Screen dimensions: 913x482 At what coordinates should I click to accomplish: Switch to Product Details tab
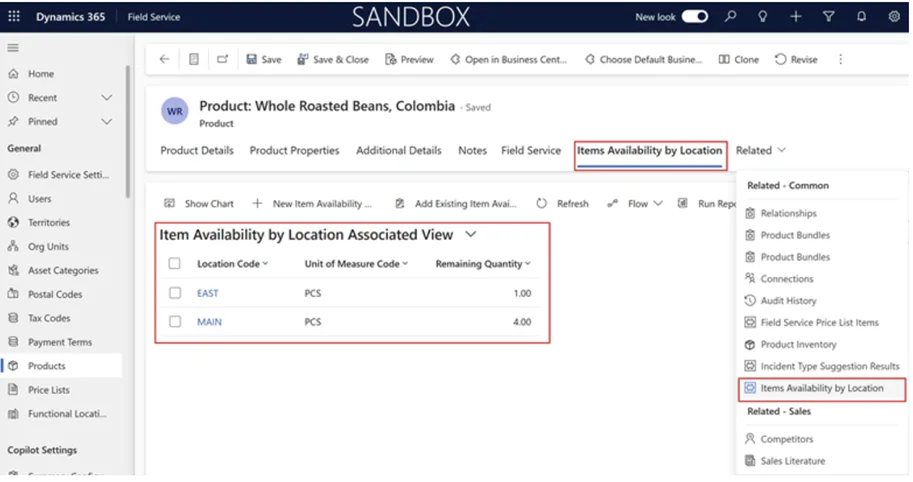[x=197, y=150]
